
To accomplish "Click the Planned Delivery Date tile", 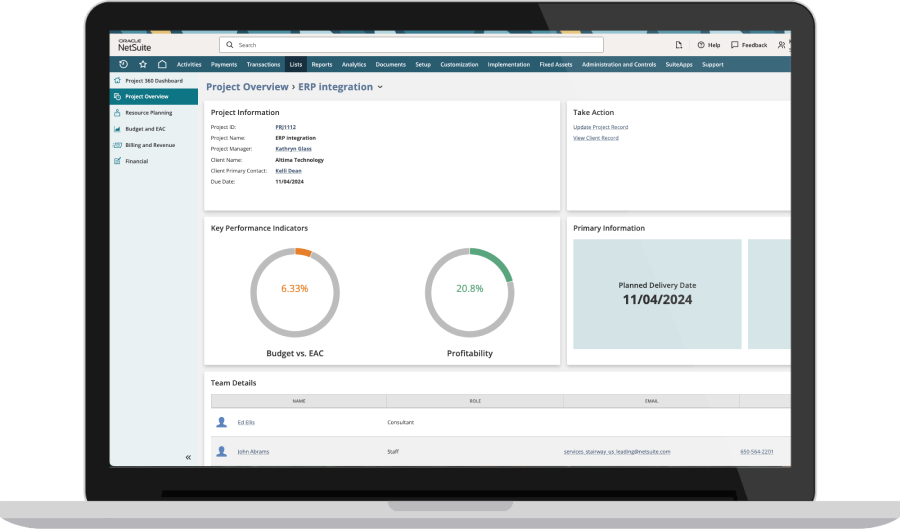I will [657, 294].
